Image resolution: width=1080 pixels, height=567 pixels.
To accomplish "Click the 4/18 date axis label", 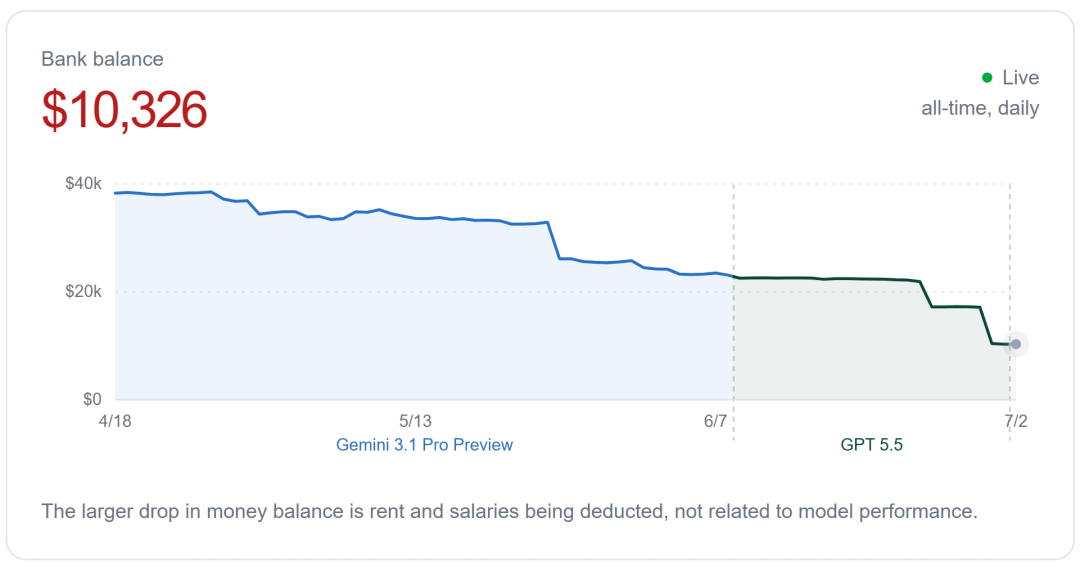I will click(x=115, y=421).
